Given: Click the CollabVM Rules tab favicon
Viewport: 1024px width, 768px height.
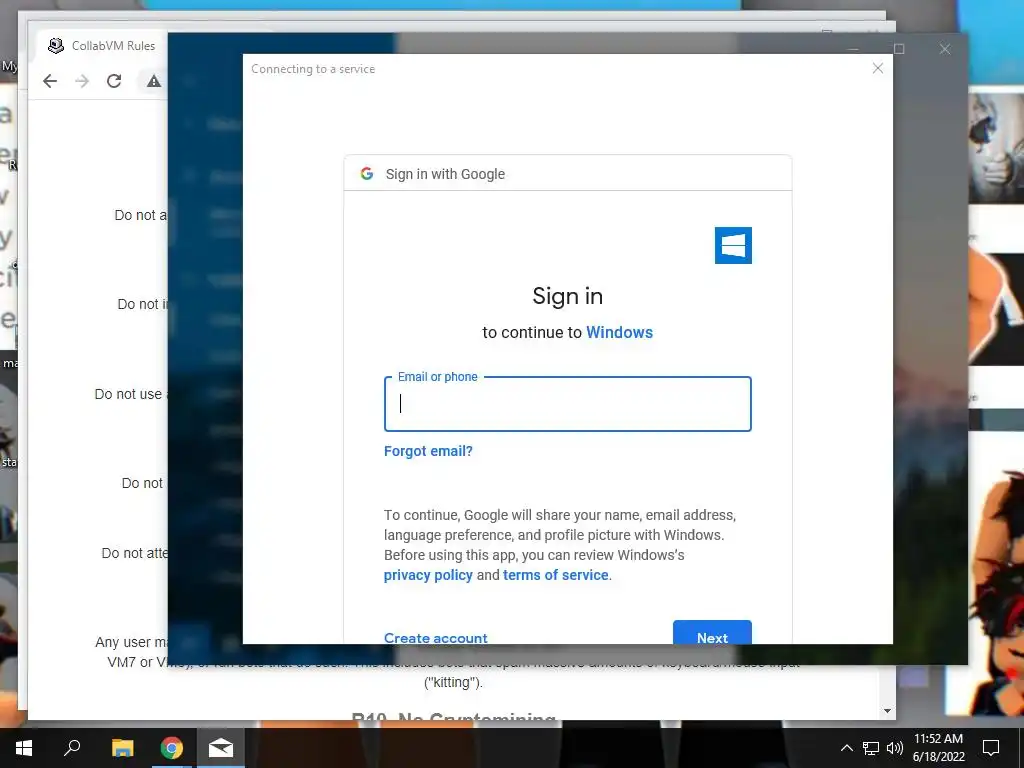Looking at the screenshot, I should point(56,46).
